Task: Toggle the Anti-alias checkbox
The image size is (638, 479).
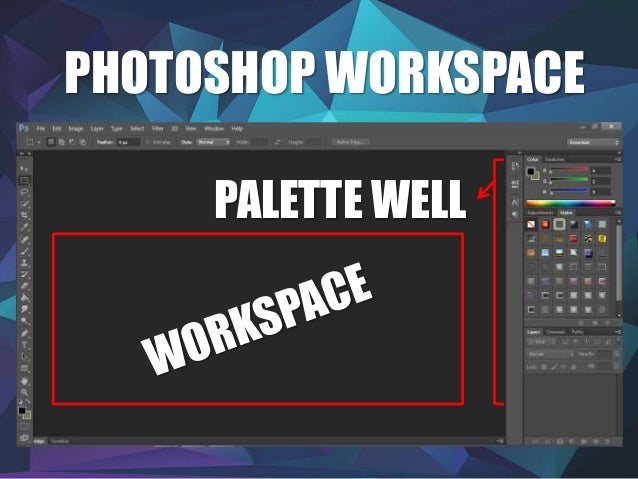Action: point(148,142)
